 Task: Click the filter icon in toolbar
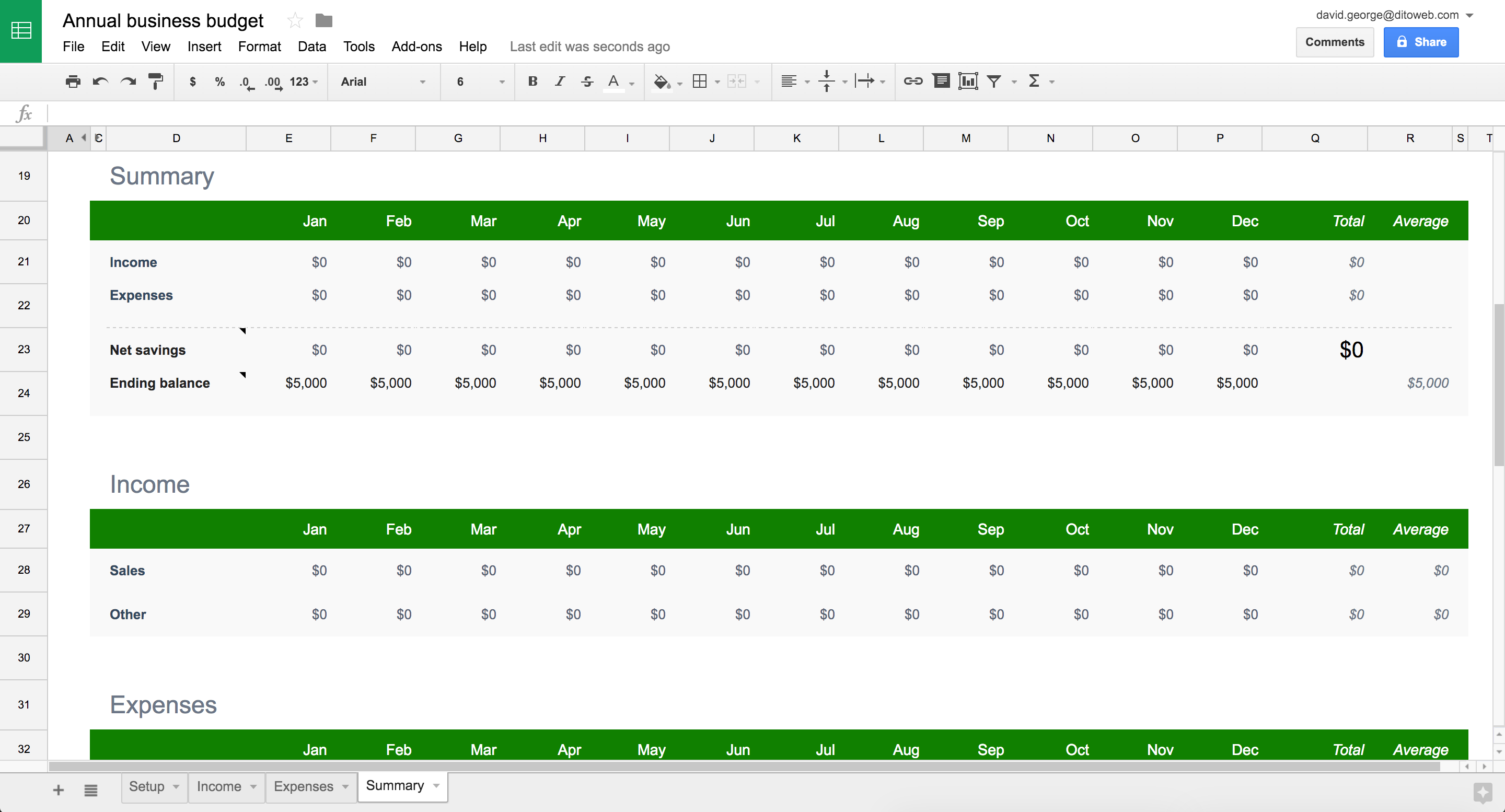996,81
